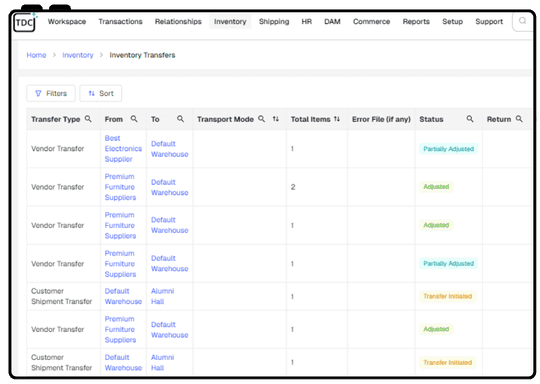Go to Inventory breadcrumb link

click(77, 55)
